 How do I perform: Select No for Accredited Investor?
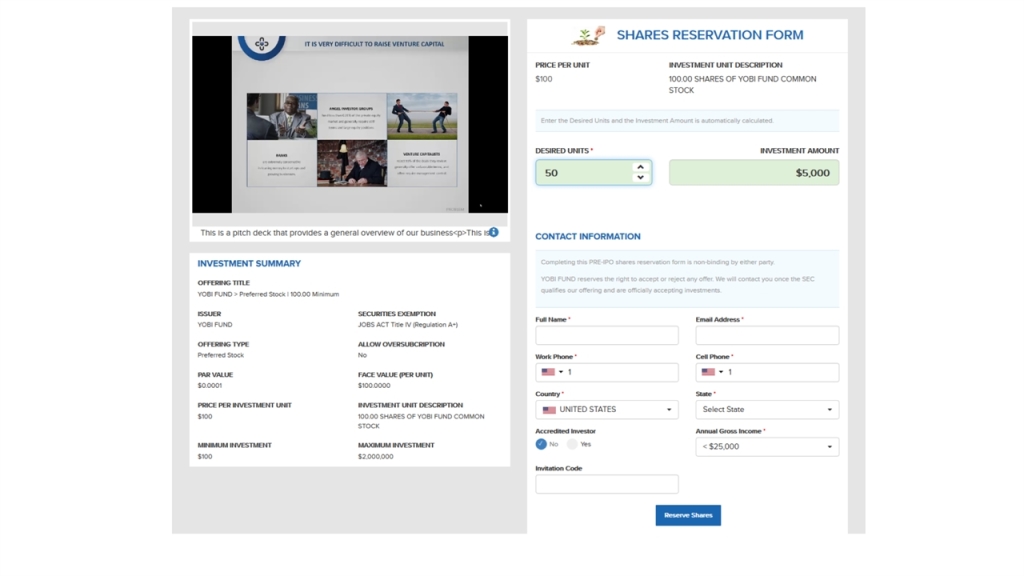click(541, 444)
